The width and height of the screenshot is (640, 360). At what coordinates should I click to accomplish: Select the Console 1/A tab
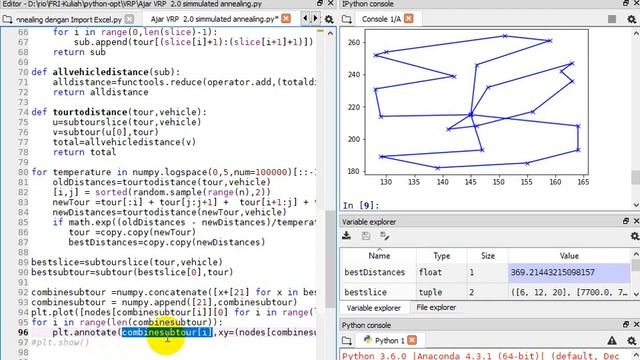381,19
